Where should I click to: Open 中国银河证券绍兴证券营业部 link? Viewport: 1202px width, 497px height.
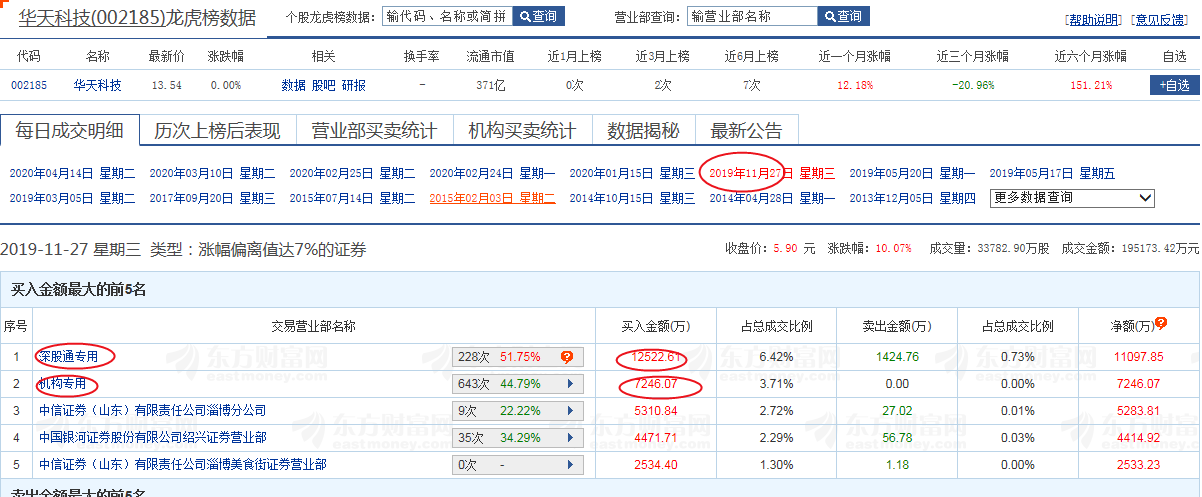(x=152, y=437)
